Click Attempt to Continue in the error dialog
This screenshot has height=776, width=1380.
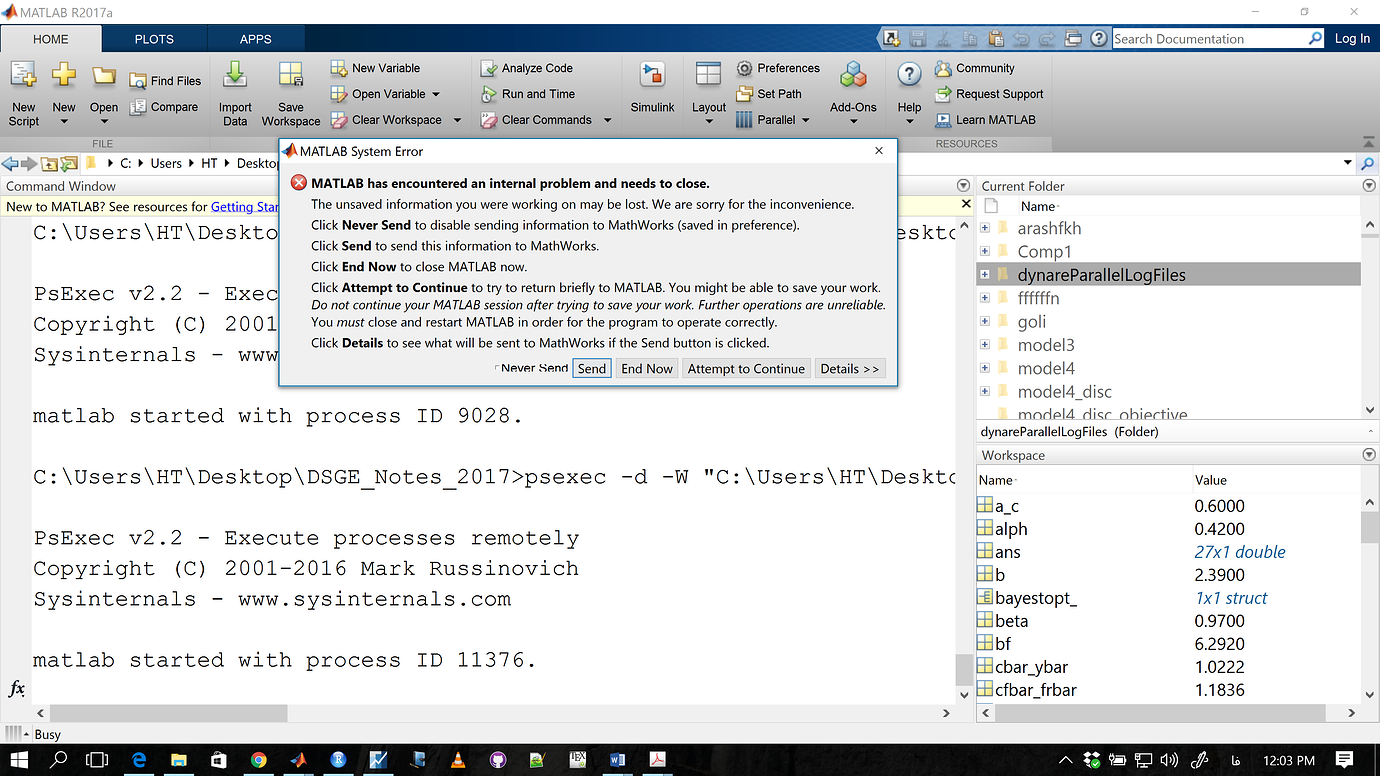pos(746,368)
